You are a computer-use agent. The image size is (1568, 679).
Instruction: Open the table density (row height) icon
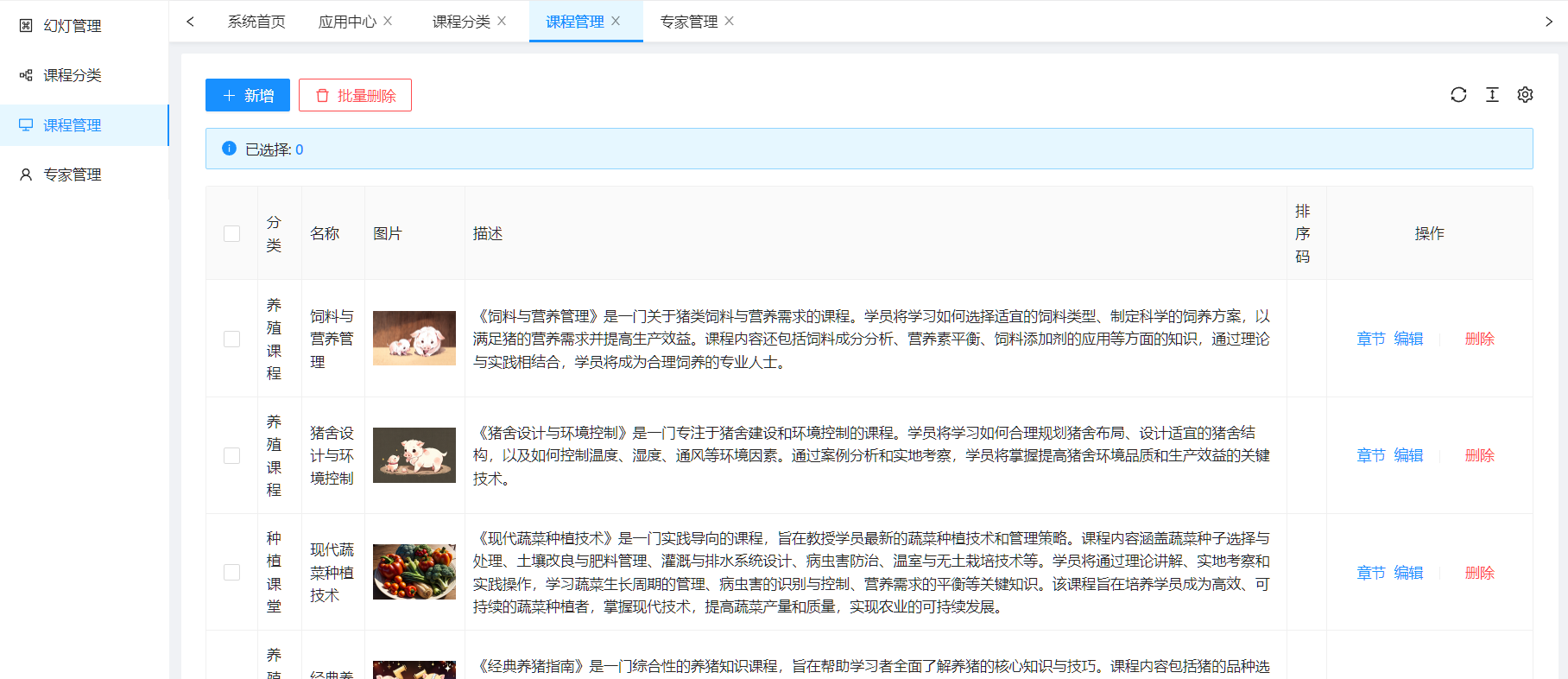click(1492, 95)
